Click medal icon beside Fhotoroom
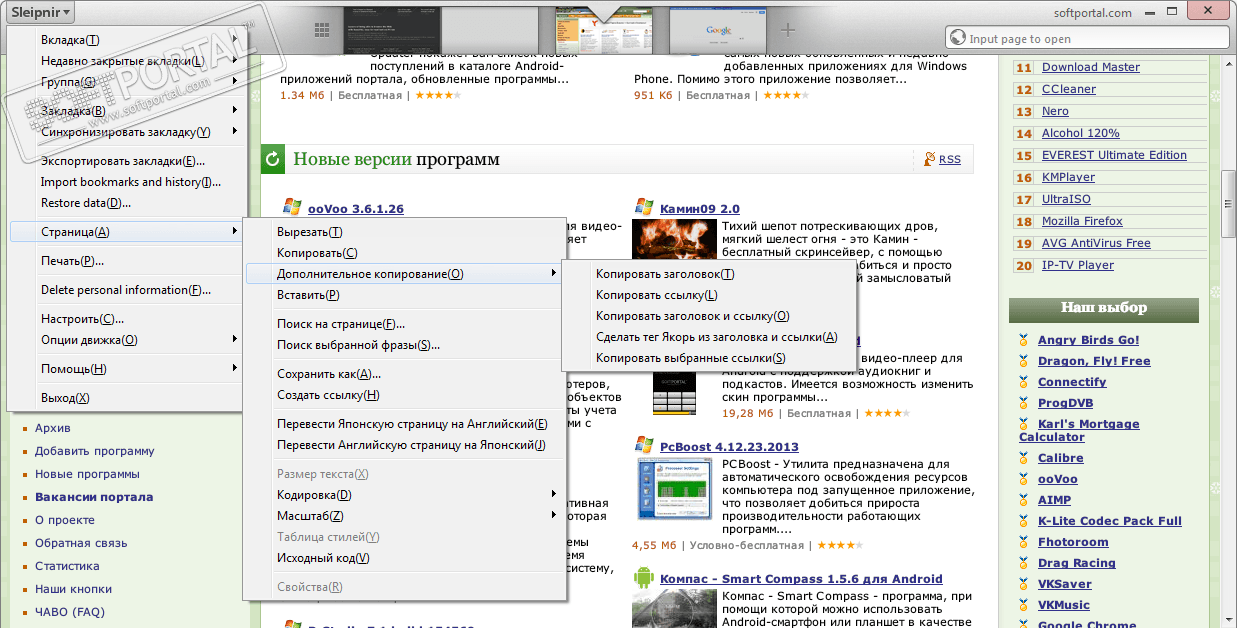 tap(1023, 542)
